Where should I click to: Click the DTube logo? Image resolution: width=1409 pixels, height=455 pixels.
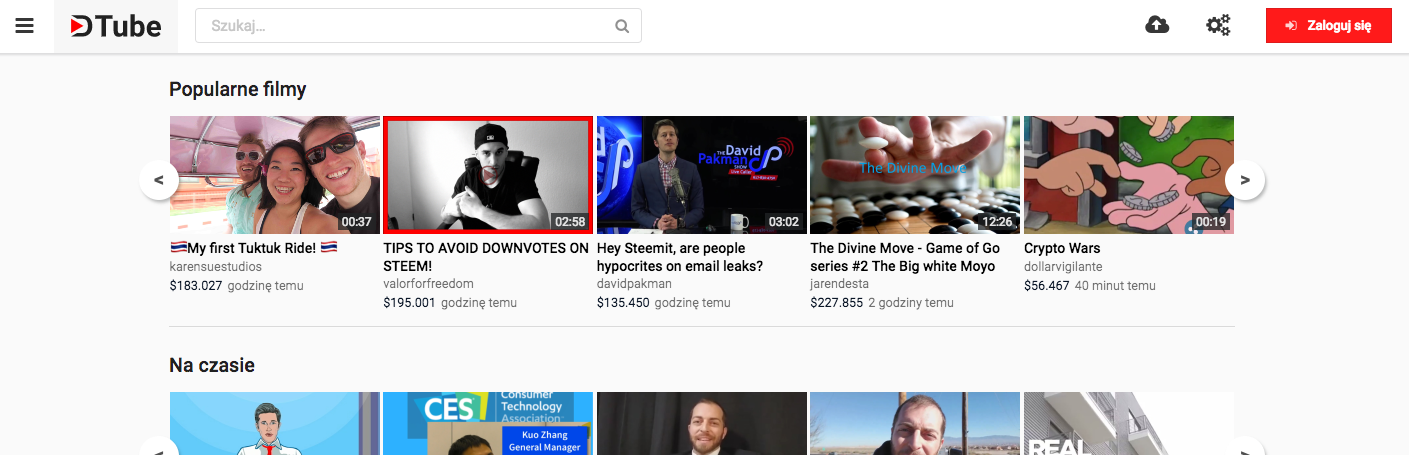(116, 26)
